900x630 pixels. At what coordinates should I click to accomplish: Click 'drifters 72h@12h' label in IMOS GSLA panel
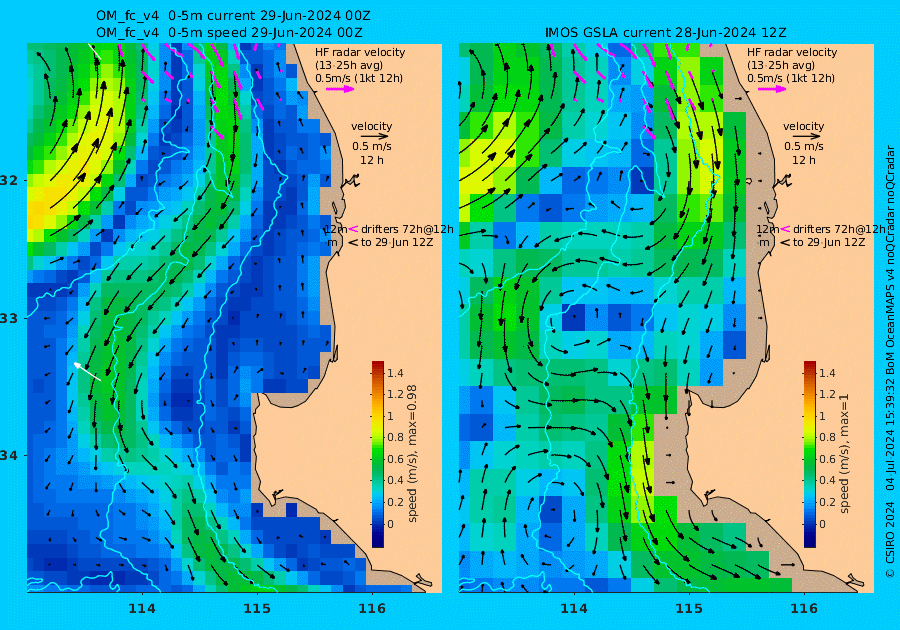839,229
